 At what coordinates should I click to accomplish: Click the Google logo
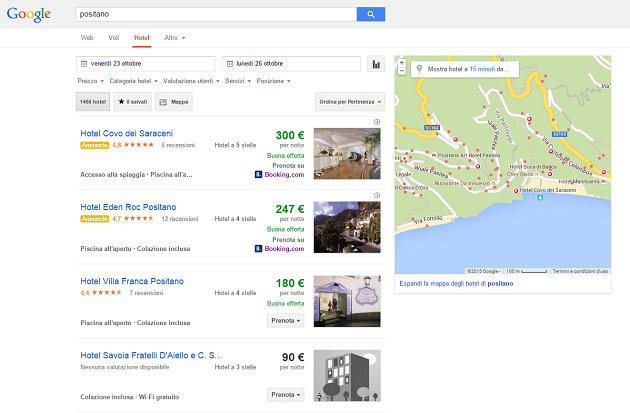coord(29,14)
